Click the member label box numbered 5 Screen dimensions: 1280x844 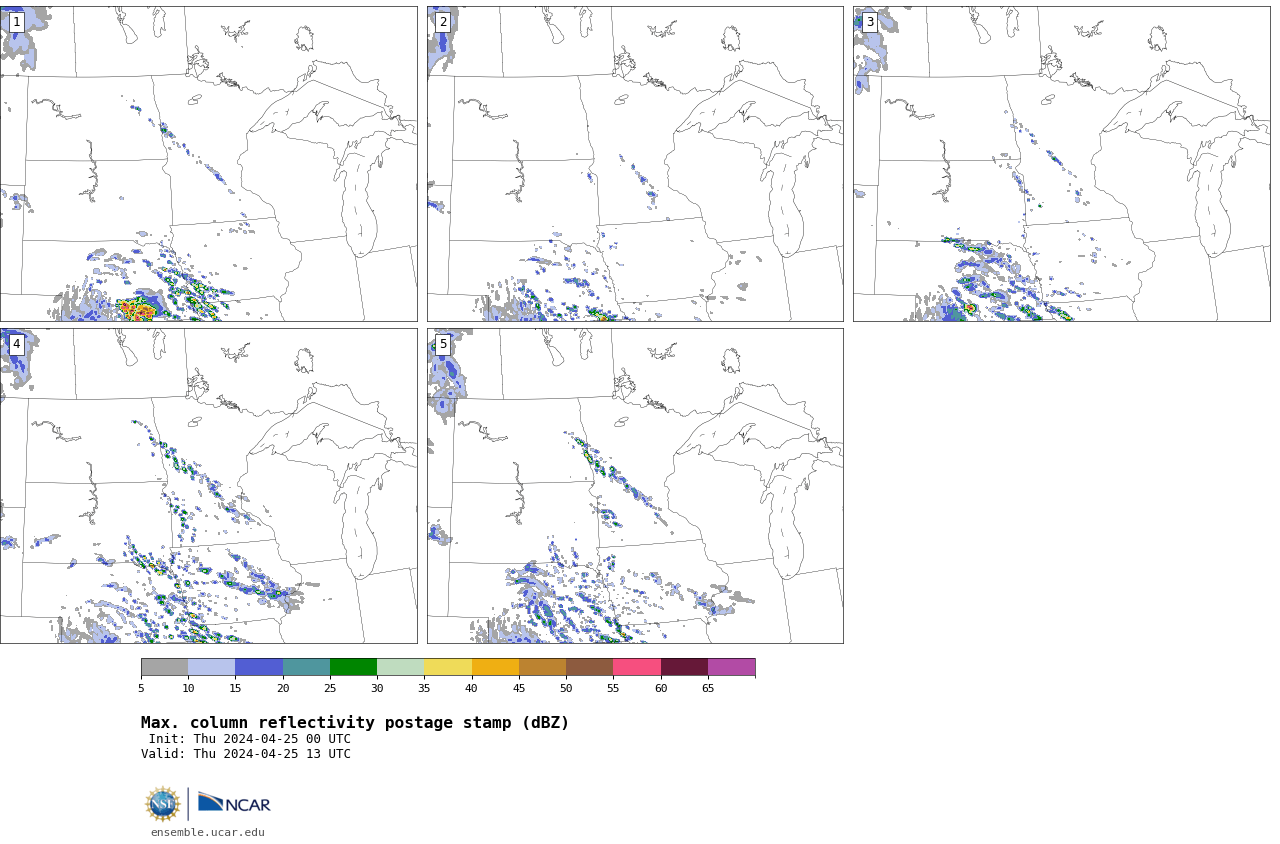(x=443, y=344)
